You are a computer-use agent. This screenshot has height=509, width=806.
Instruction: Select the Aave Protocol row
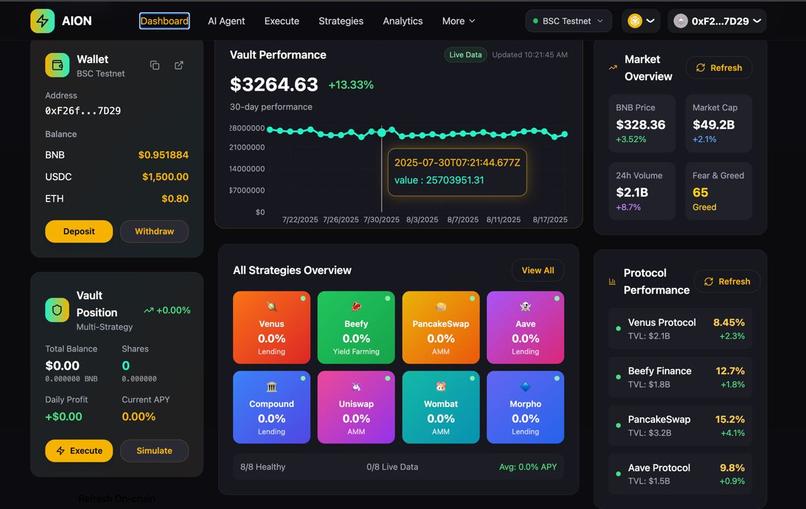[680, 474]
